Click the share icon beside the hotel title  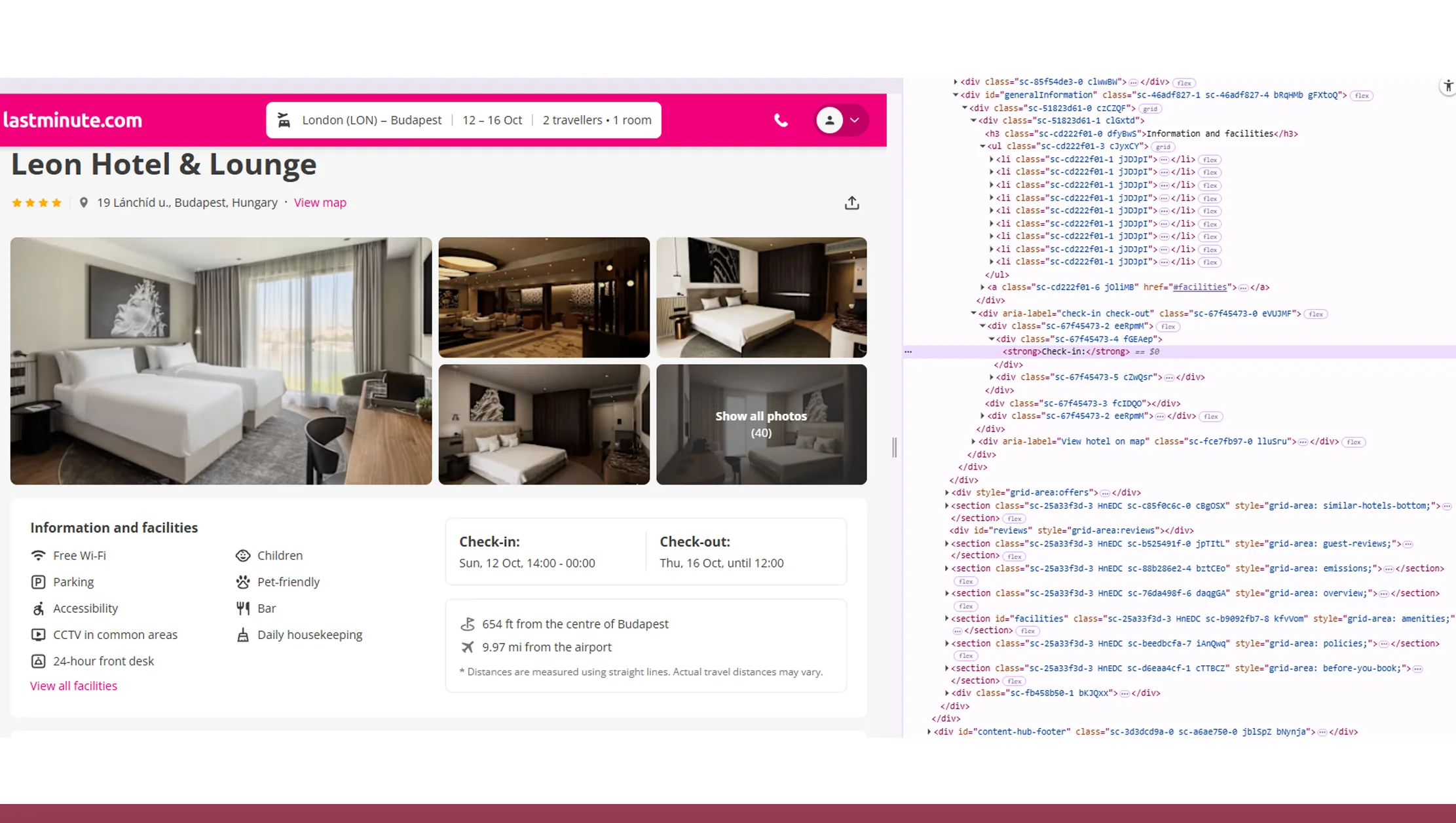pyautogui.click(x=852, y=203)
